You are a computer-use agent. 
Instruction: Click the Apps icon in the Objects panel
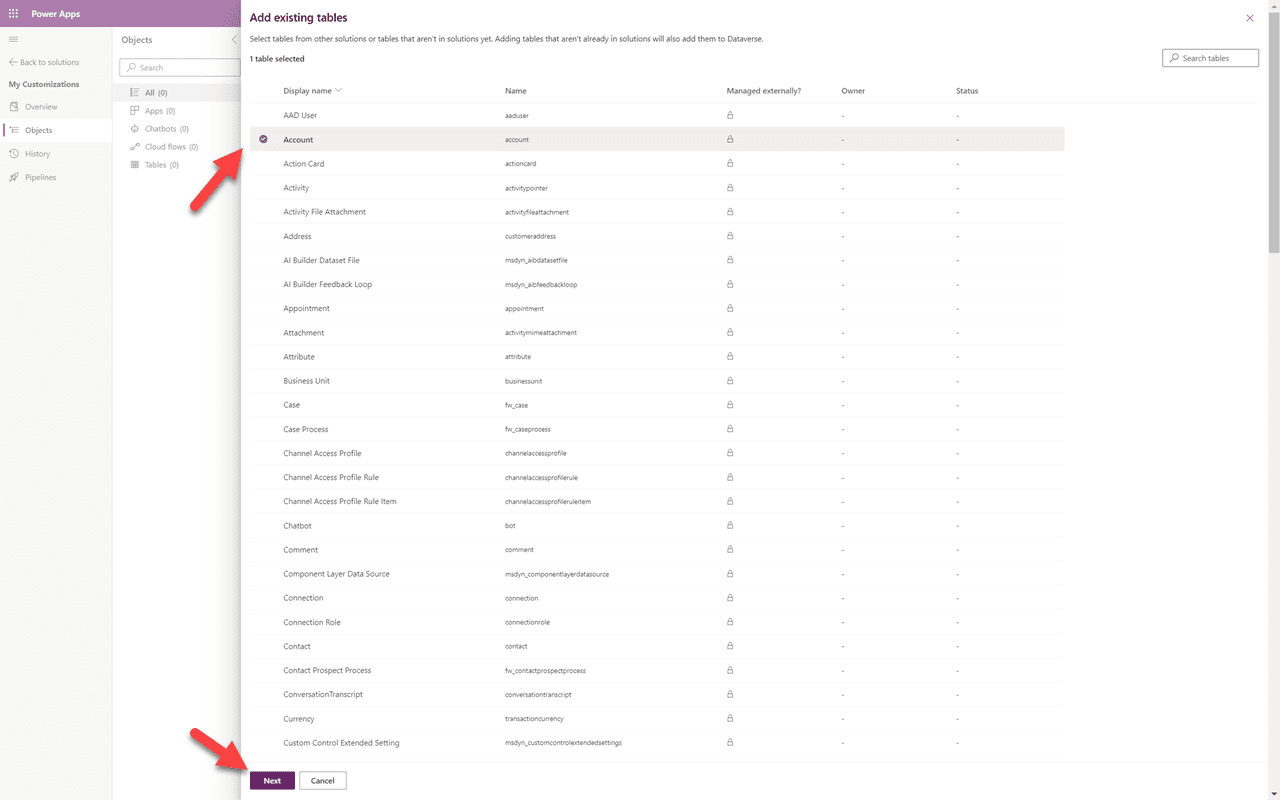[x=133, y=110]
